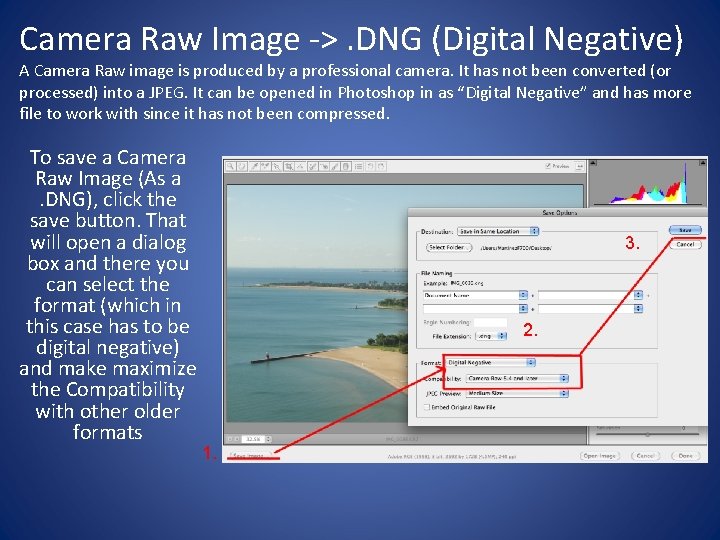The height and width of the screenshot is (540, 720).
Task: Click the Done button
Action: [686, 456]
